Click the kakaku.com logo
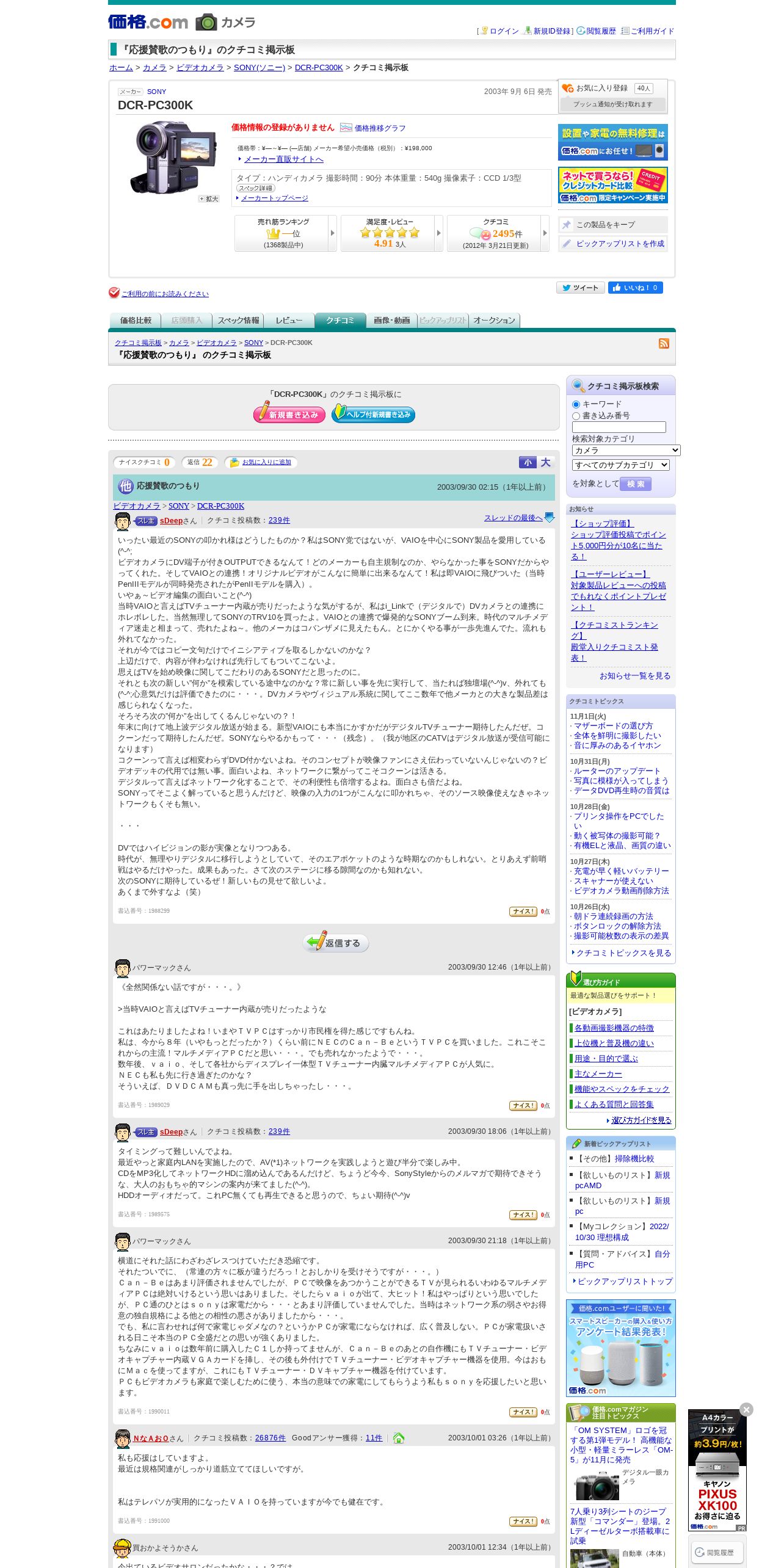 (x=148, y=22)
